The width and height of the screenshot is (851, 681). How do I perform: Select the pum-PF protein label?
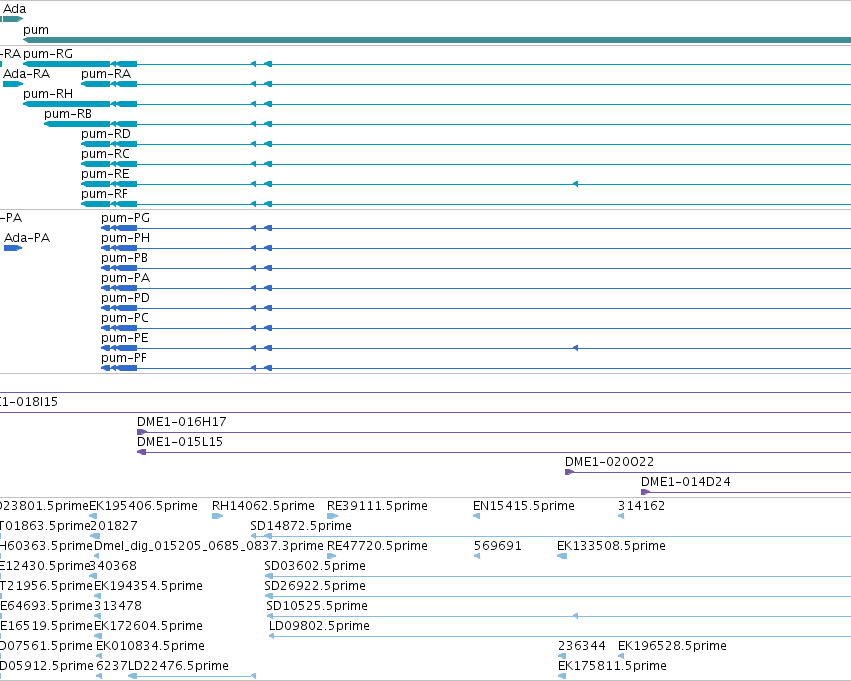[124, 358]
